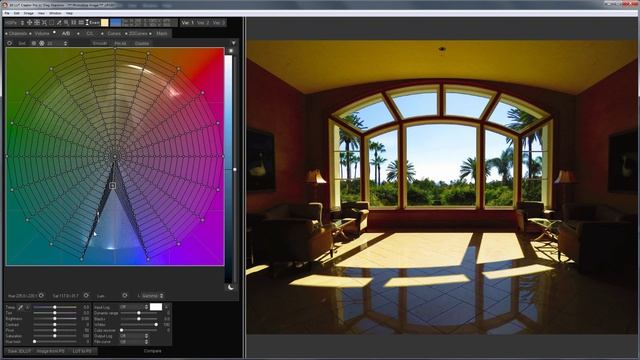Click the Hue twist slider handle

(x=35, y=342)
